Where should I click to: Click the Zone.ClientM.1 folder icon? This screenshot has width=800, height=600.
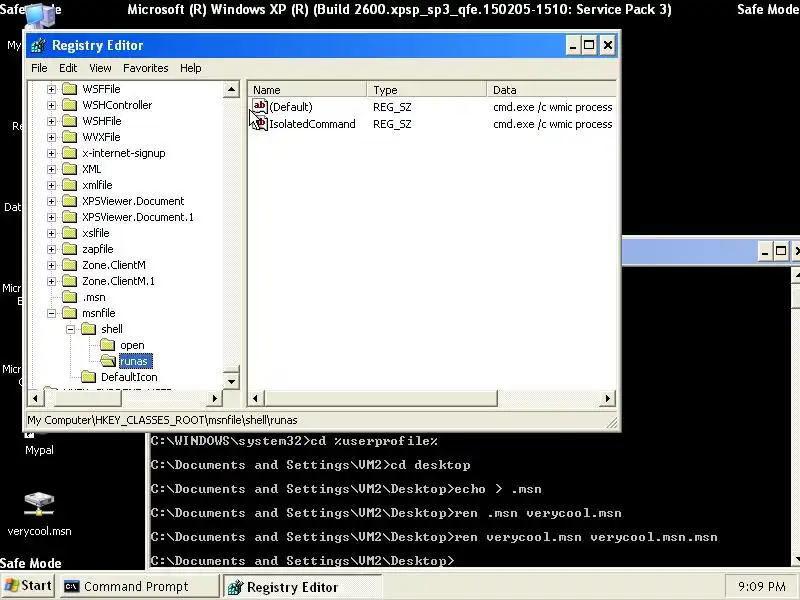tap(69, 281)
